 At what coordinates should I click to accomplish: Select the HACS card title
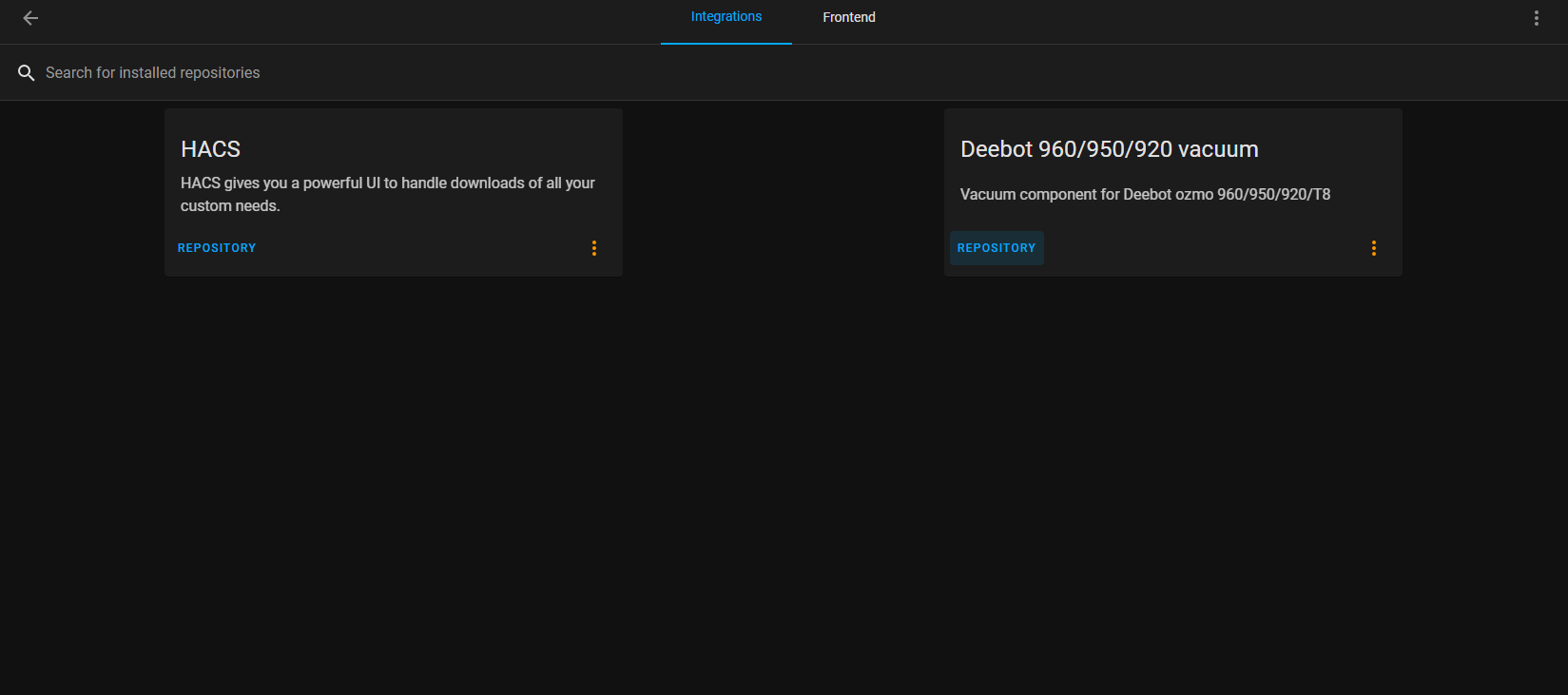click(x=210, y=149)
